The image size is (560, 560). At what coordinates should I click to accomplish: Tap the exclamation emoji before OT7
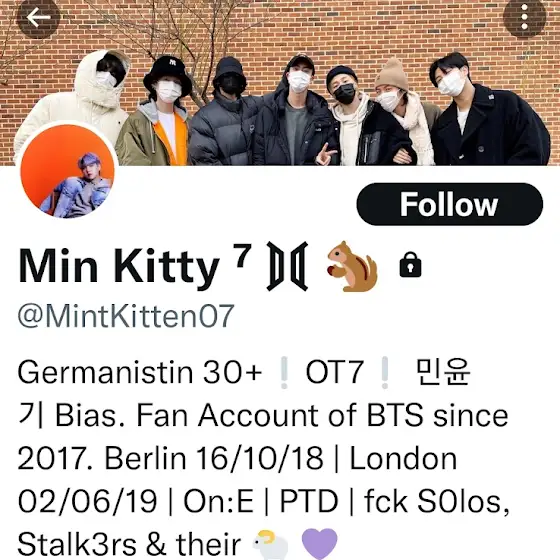coord(284,373)
